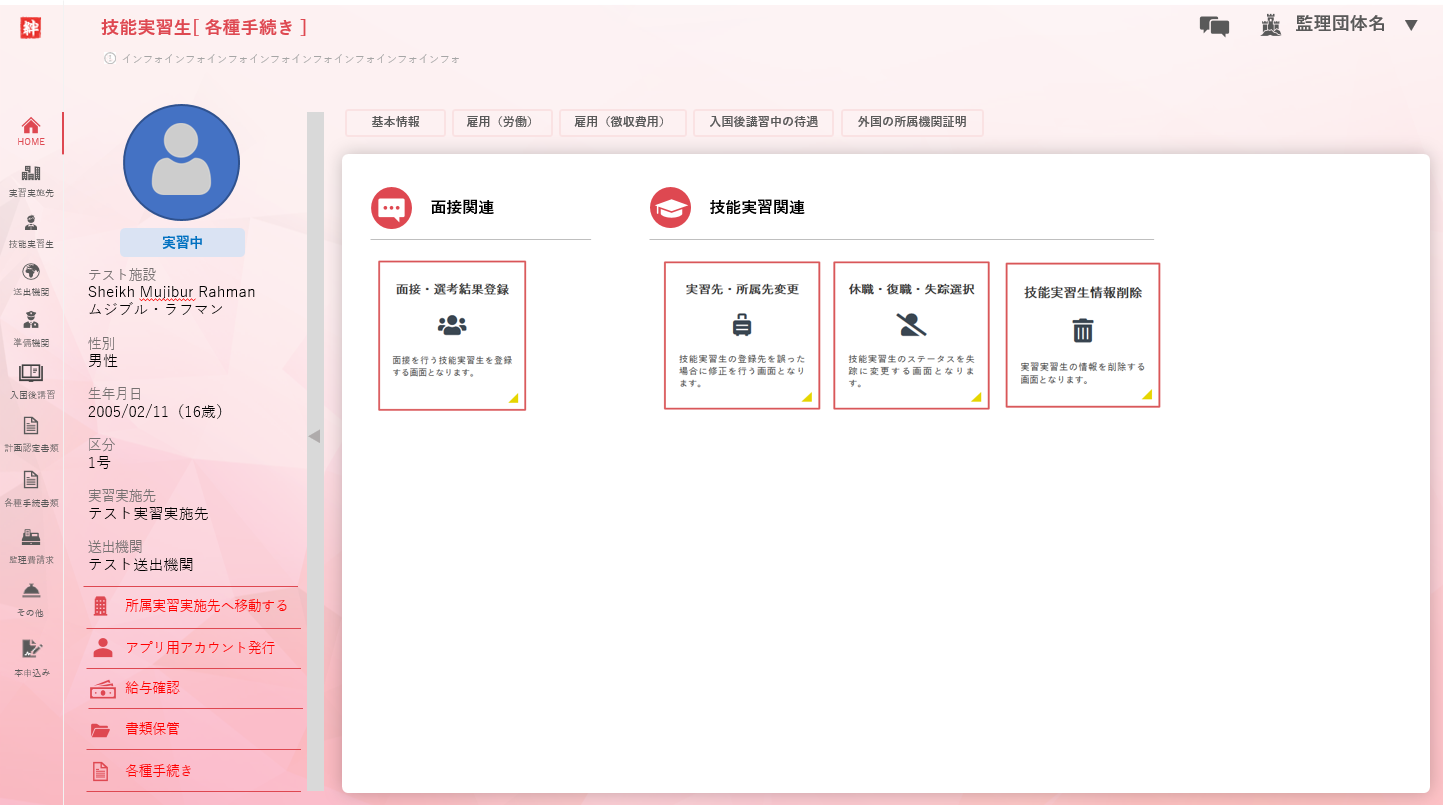
Task: Open the chat messages icon in header
Action: click(1214, 26)
